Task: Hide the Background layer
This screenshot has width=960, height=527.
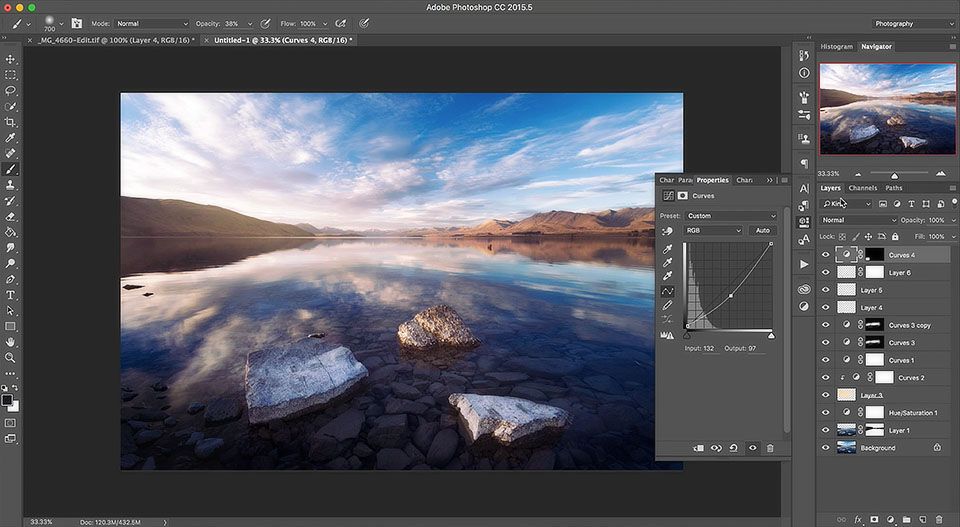Action: coord(826,448)
